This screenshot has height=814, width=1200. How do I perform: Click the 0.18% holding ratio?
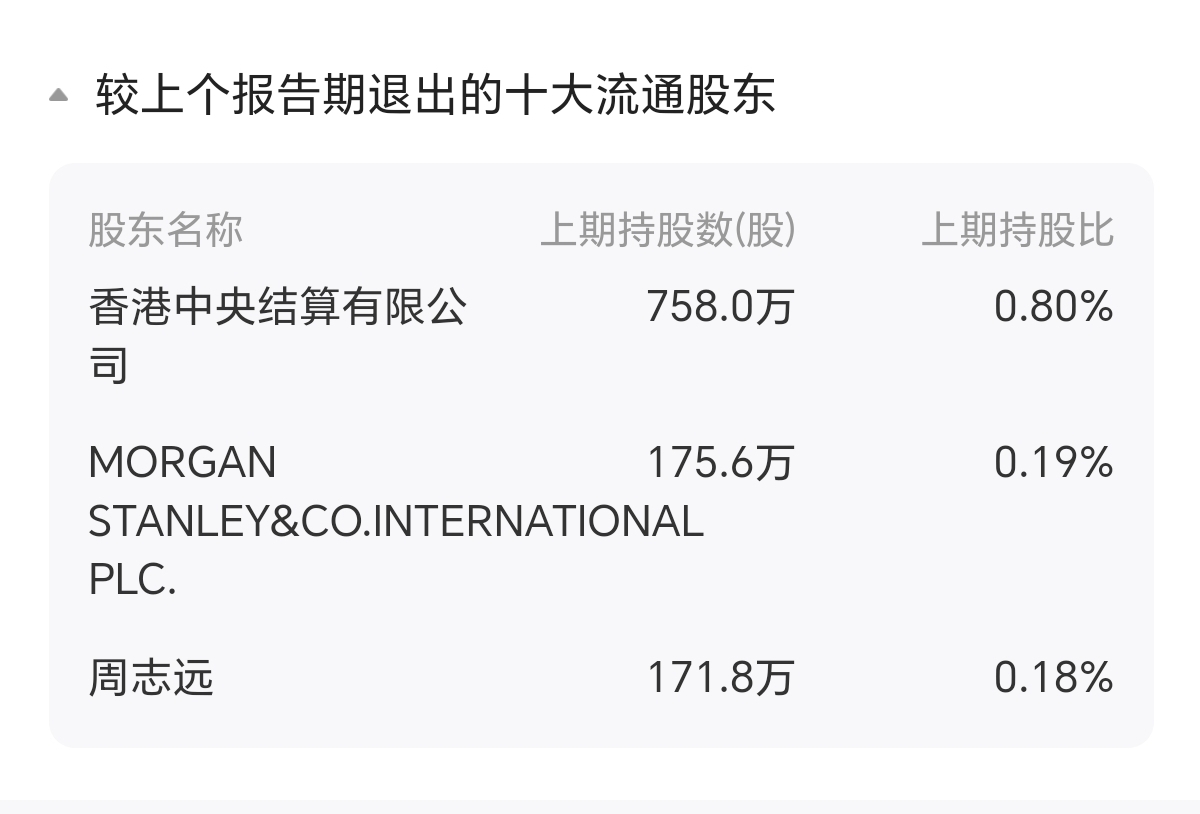point(1054,678)
